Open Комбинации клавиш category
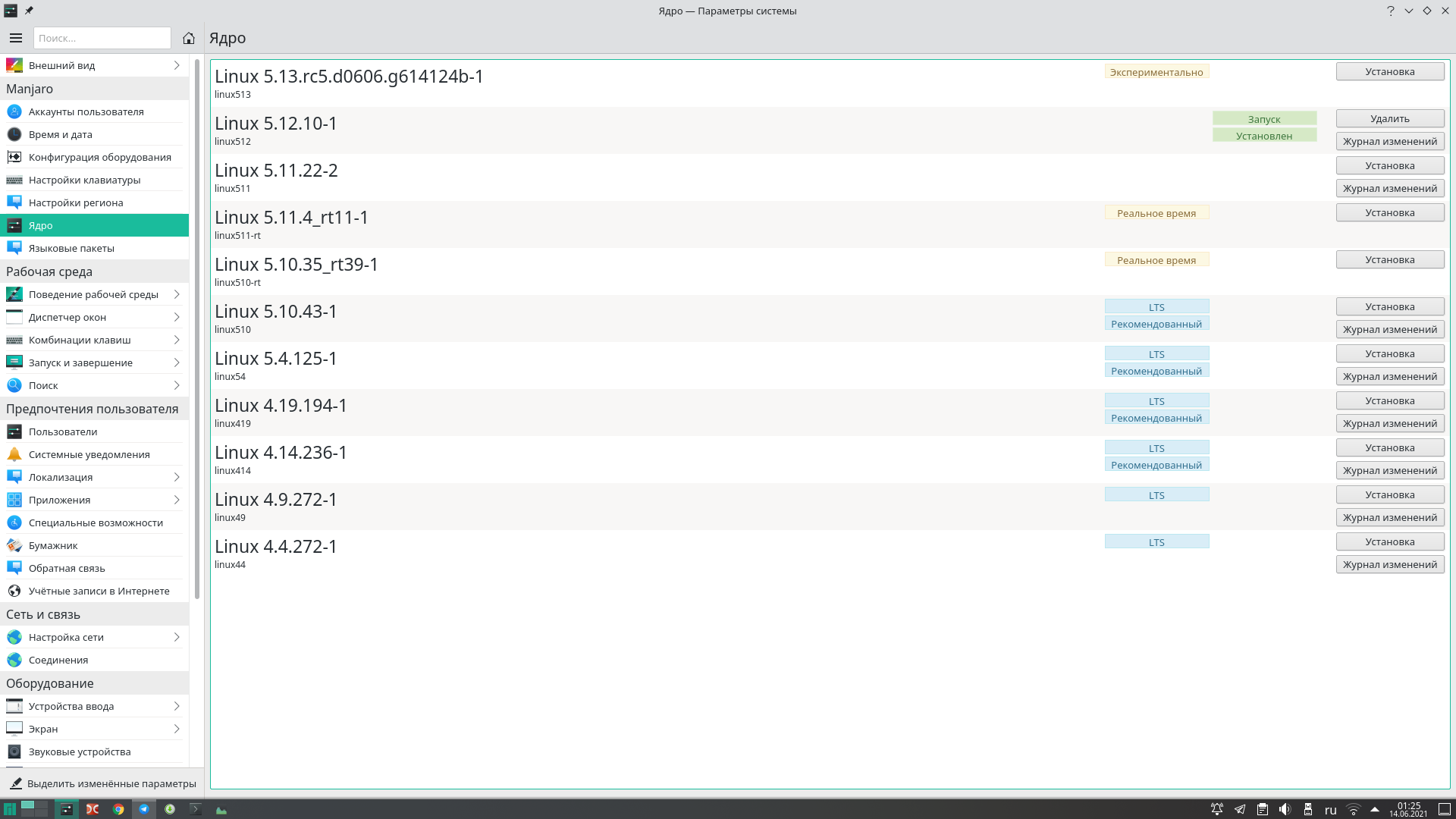The height and width of the screenshot is (819, 1456). coord(94,340)
